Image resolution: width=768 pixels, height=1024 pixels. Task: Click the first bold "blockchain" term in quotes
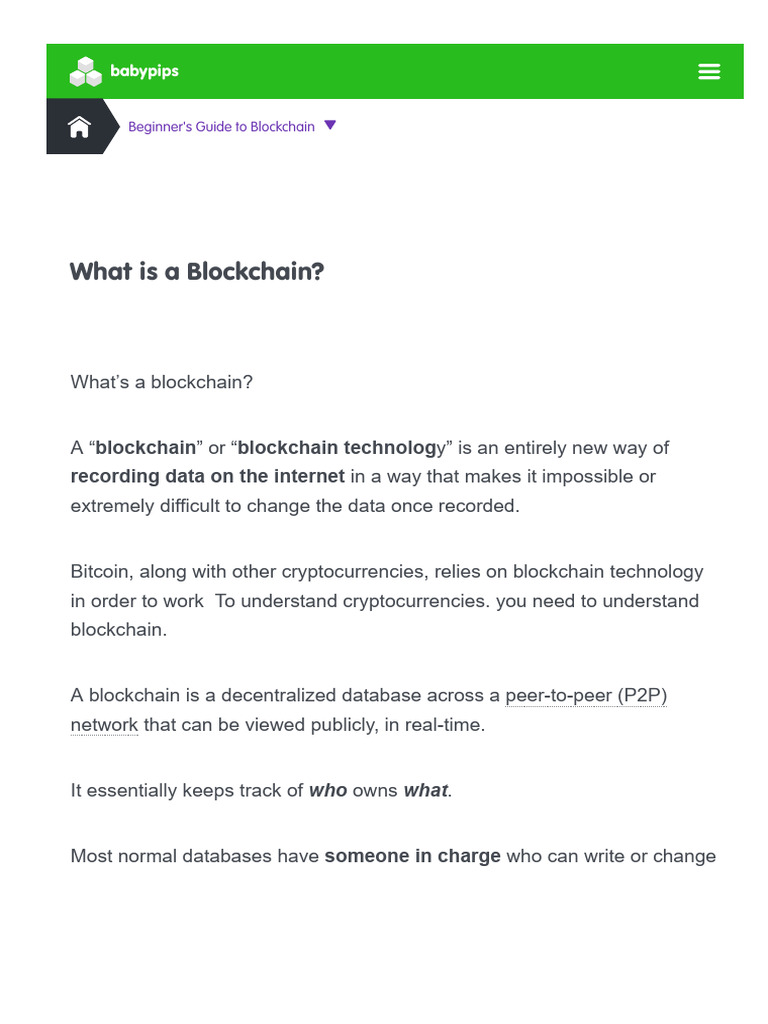click(146, 447)
